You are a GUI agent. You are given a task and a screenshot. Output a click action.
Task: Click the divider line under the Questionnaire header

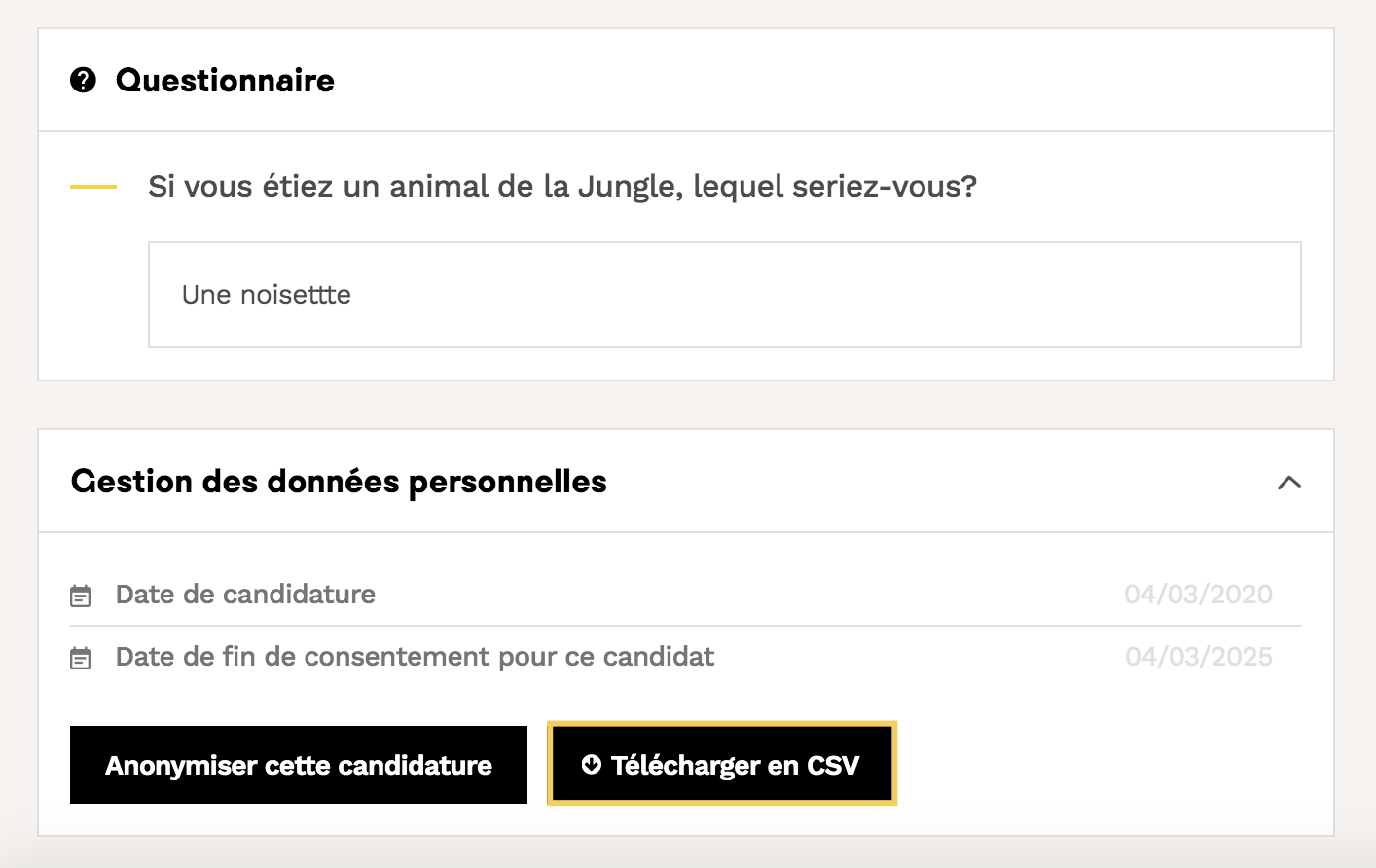[x=685, y=131]
